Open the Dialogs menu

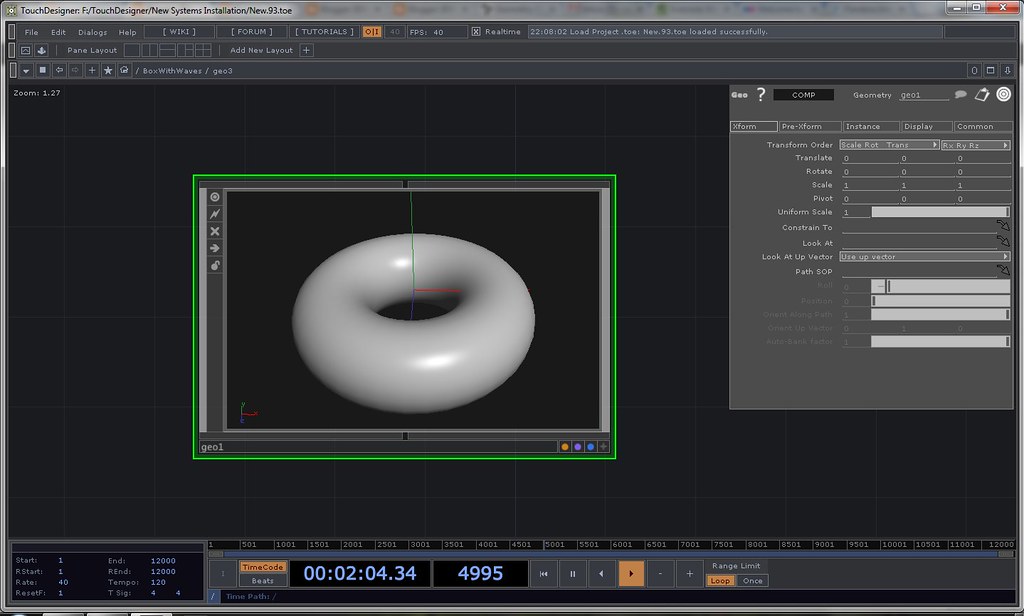(92, 32)
